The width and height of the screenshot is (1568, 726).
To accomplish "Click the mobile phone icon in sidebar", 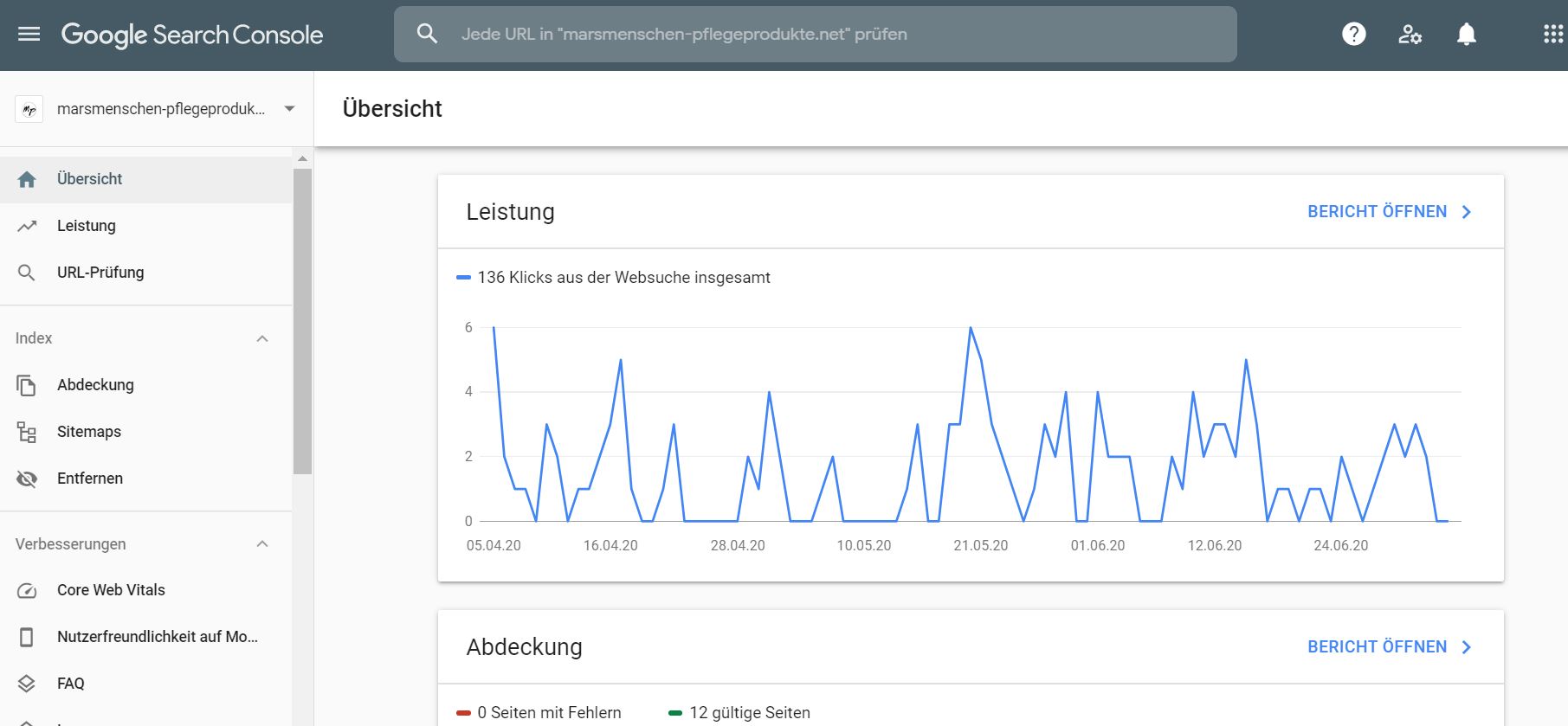I will click(27, 637).
